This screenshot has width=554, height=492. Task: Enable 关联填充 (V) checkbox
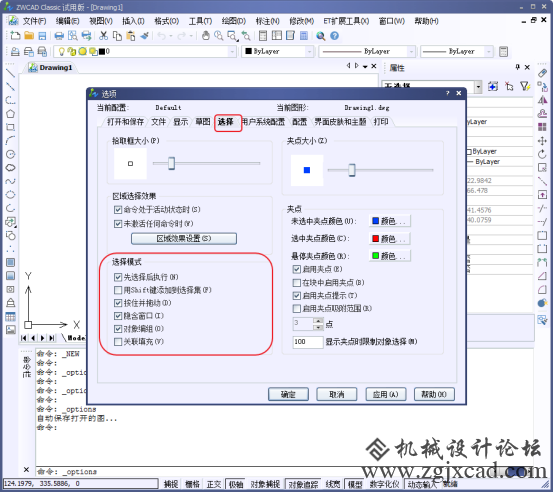(118, 342)
